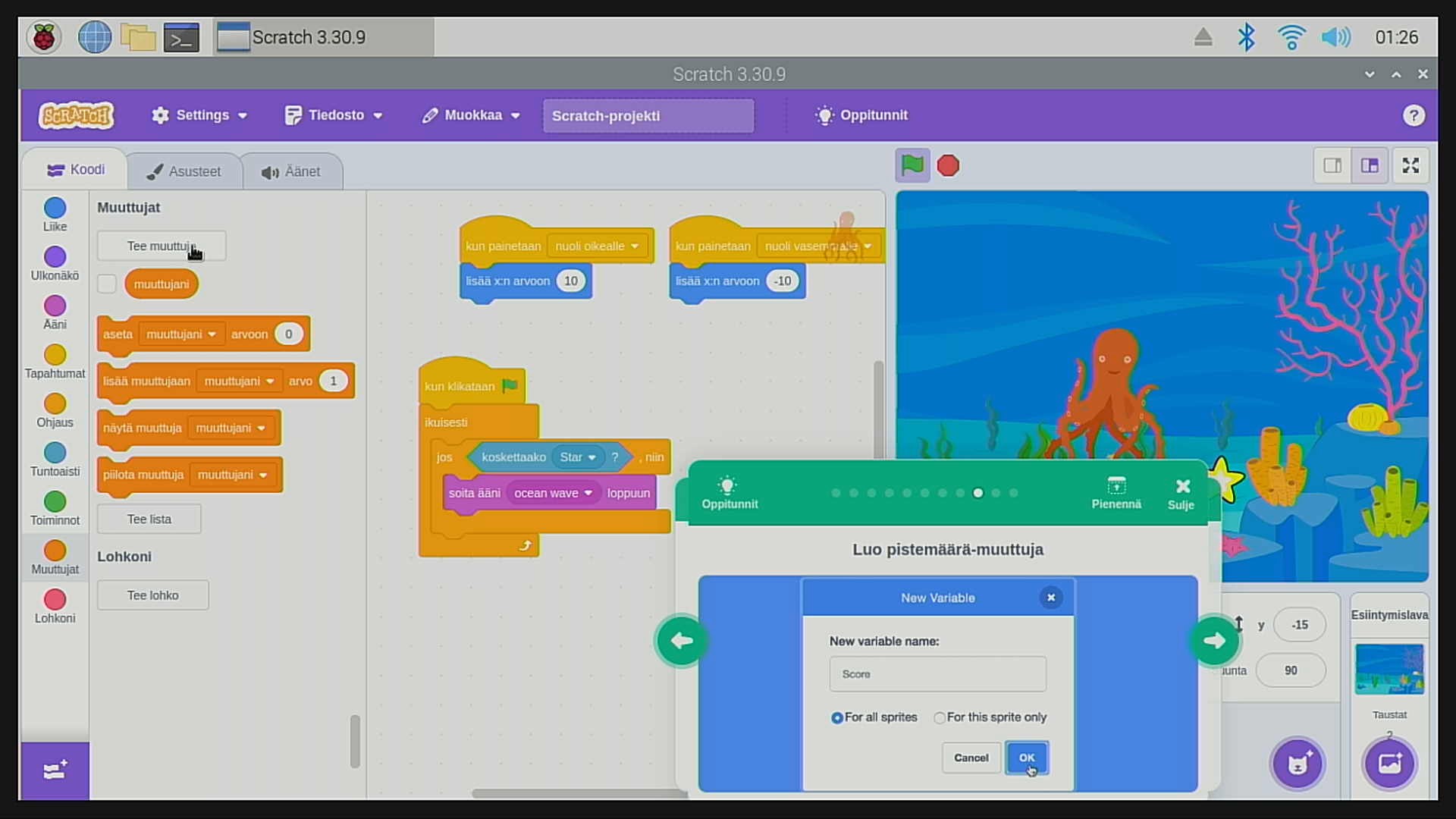Switch to the Koodi tab
The width and height of the screenshot is (1456, 819).
[76, 170]
